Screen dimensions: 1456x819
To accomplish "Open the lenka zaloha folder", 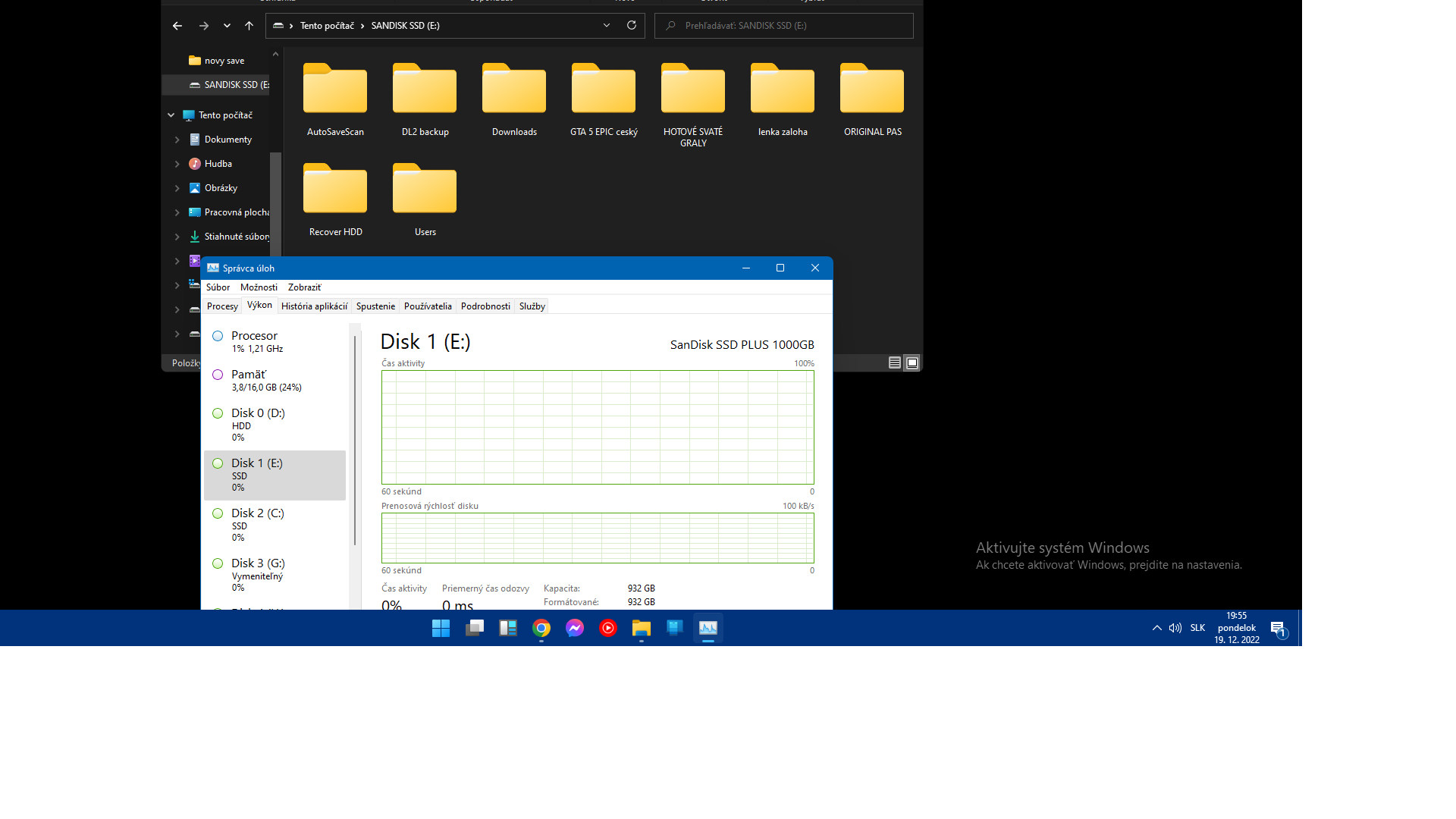I will (x=783, y=99).
